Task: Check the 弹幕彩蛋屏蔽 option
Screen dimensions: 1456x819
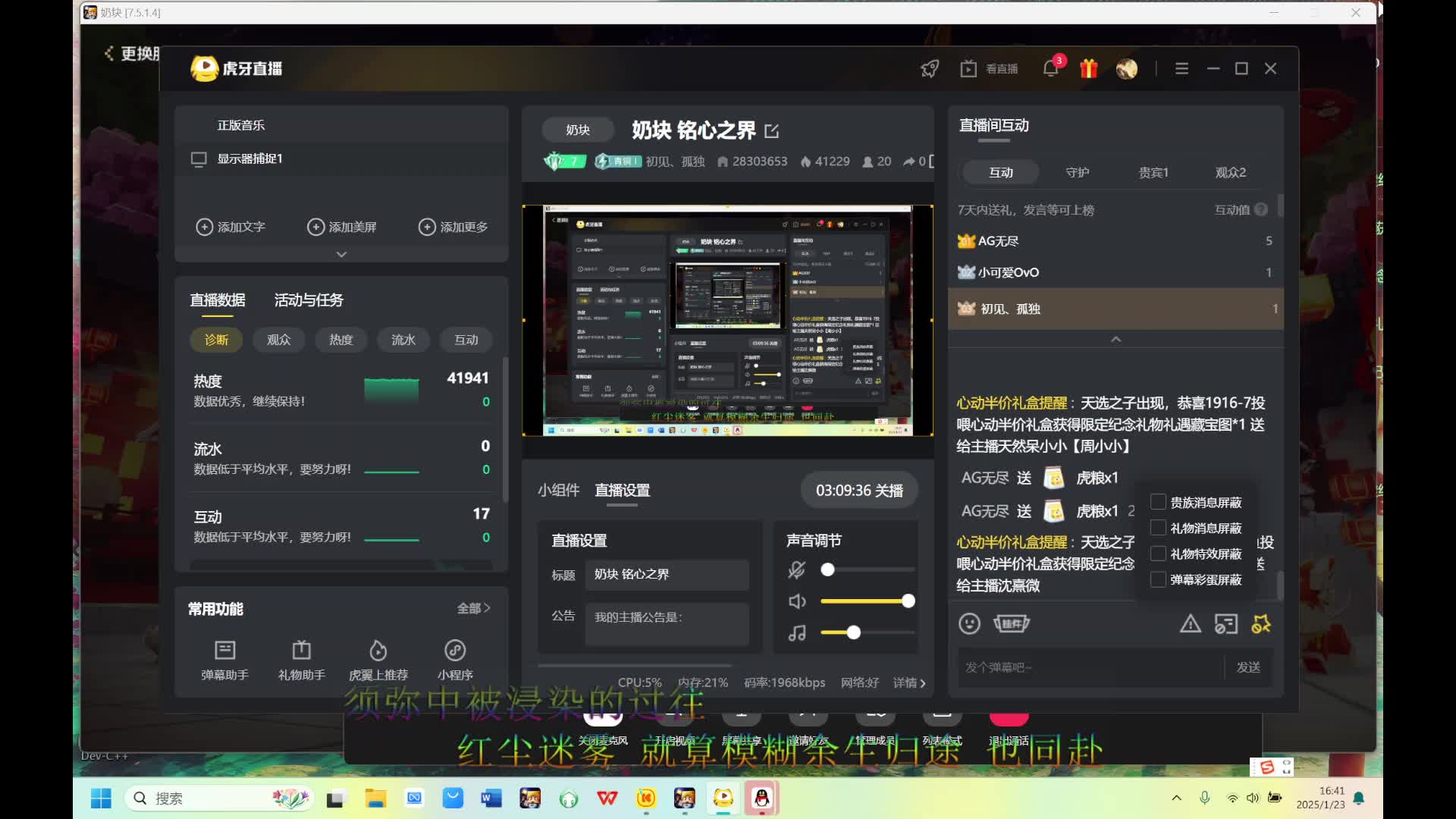Action: coord(1158,579)
